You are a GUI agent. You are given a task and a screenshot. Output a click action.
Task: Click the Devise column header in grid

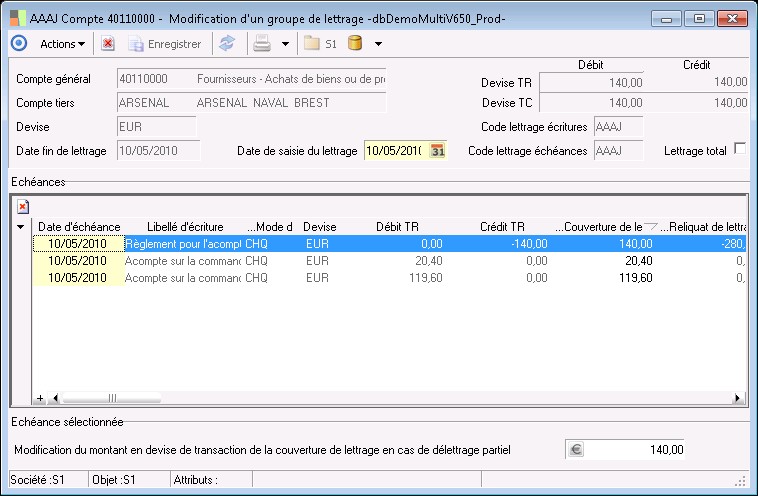pos(320,227)
